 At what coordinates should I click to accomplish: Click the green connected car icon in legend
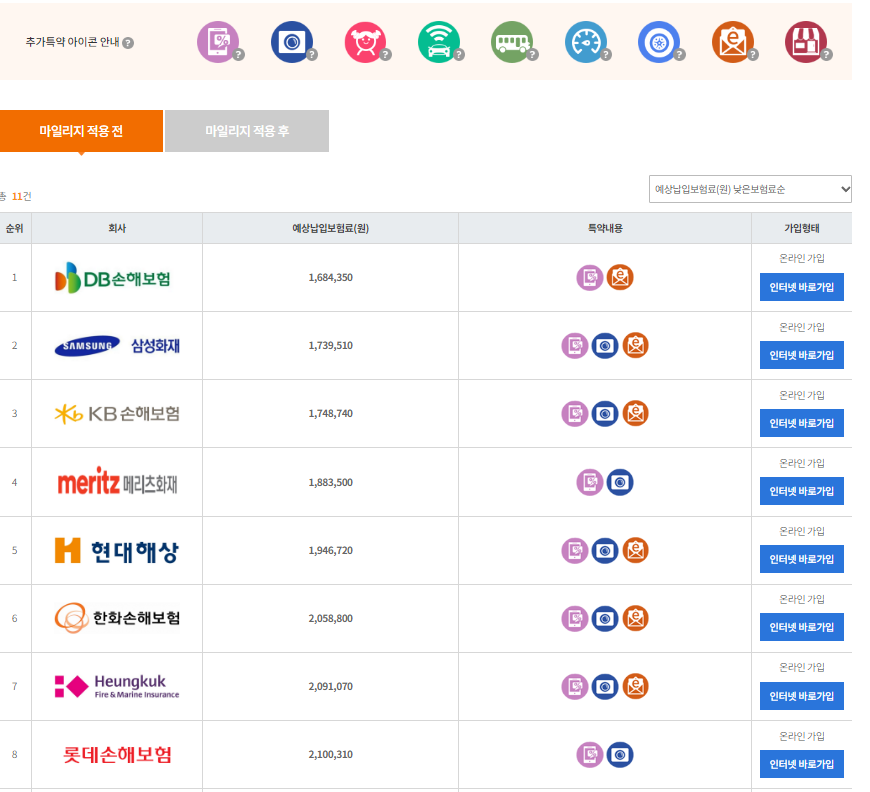[439, 42]
